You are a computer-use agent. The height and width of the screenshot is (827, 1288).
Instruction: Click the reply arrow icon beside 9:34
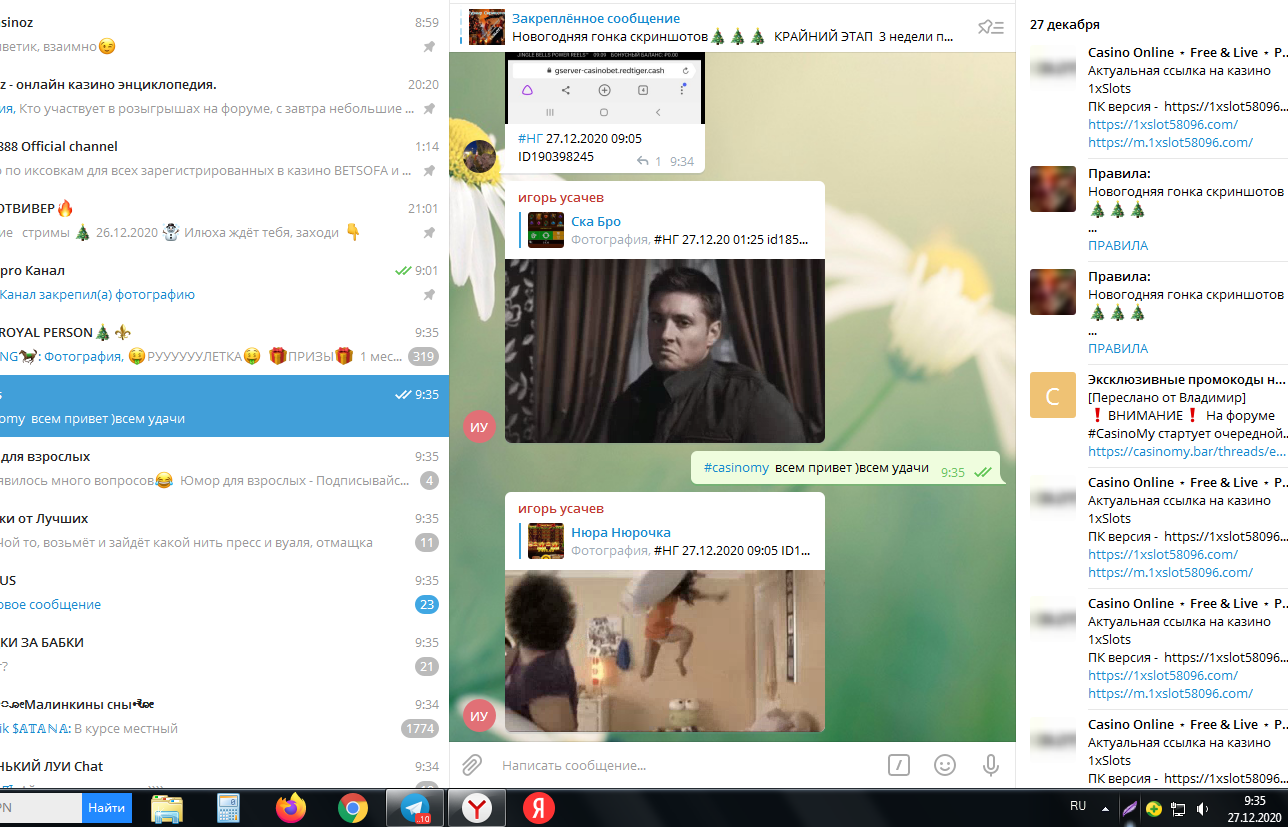(x=643, y=161)
